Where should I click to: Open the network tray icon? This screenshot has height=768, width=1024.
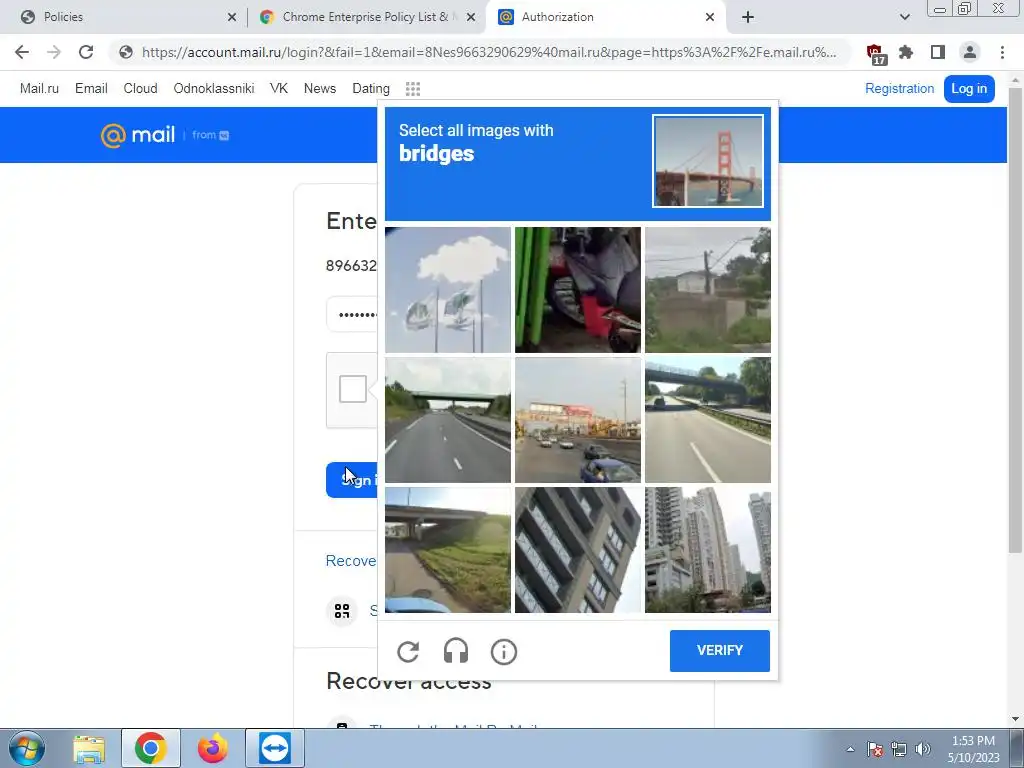click(899, 749)
